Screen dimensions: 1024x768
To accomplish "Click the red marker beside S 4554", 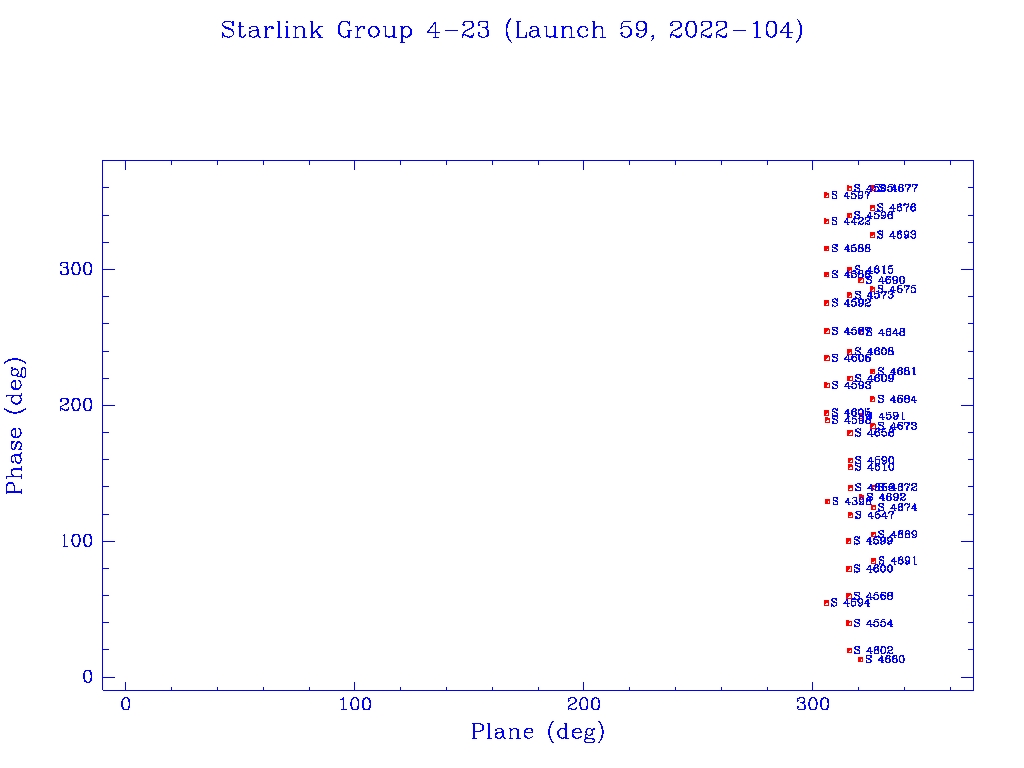I will [x=849, y=623].
